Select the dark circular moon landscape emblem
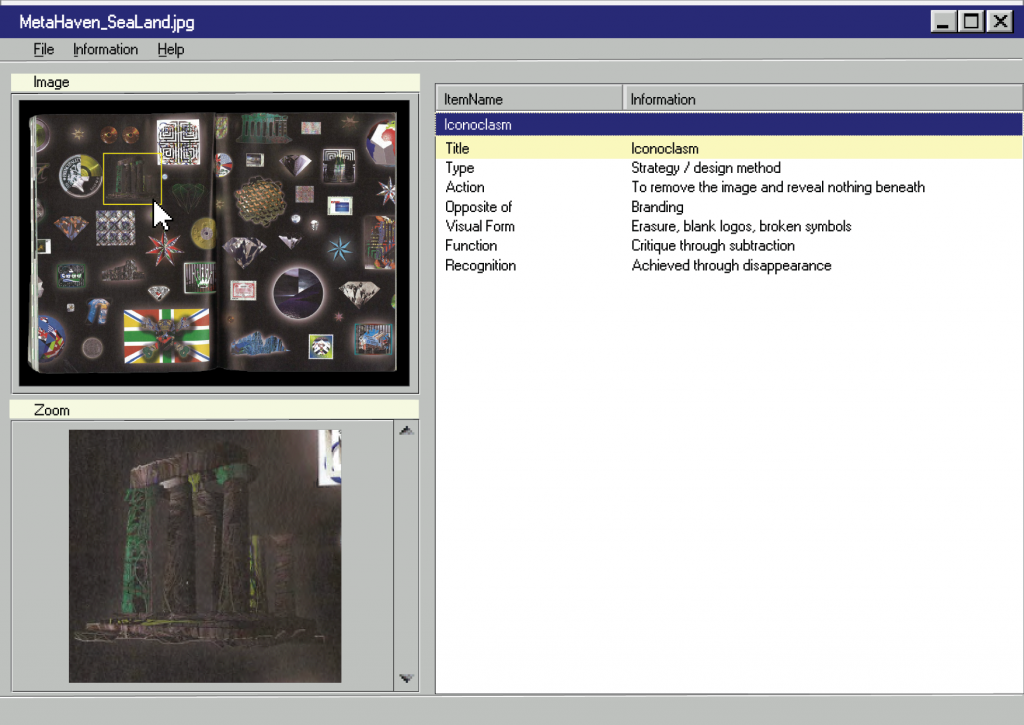Viewport: 1024px width, 725px height. click(x=298, y=294)
